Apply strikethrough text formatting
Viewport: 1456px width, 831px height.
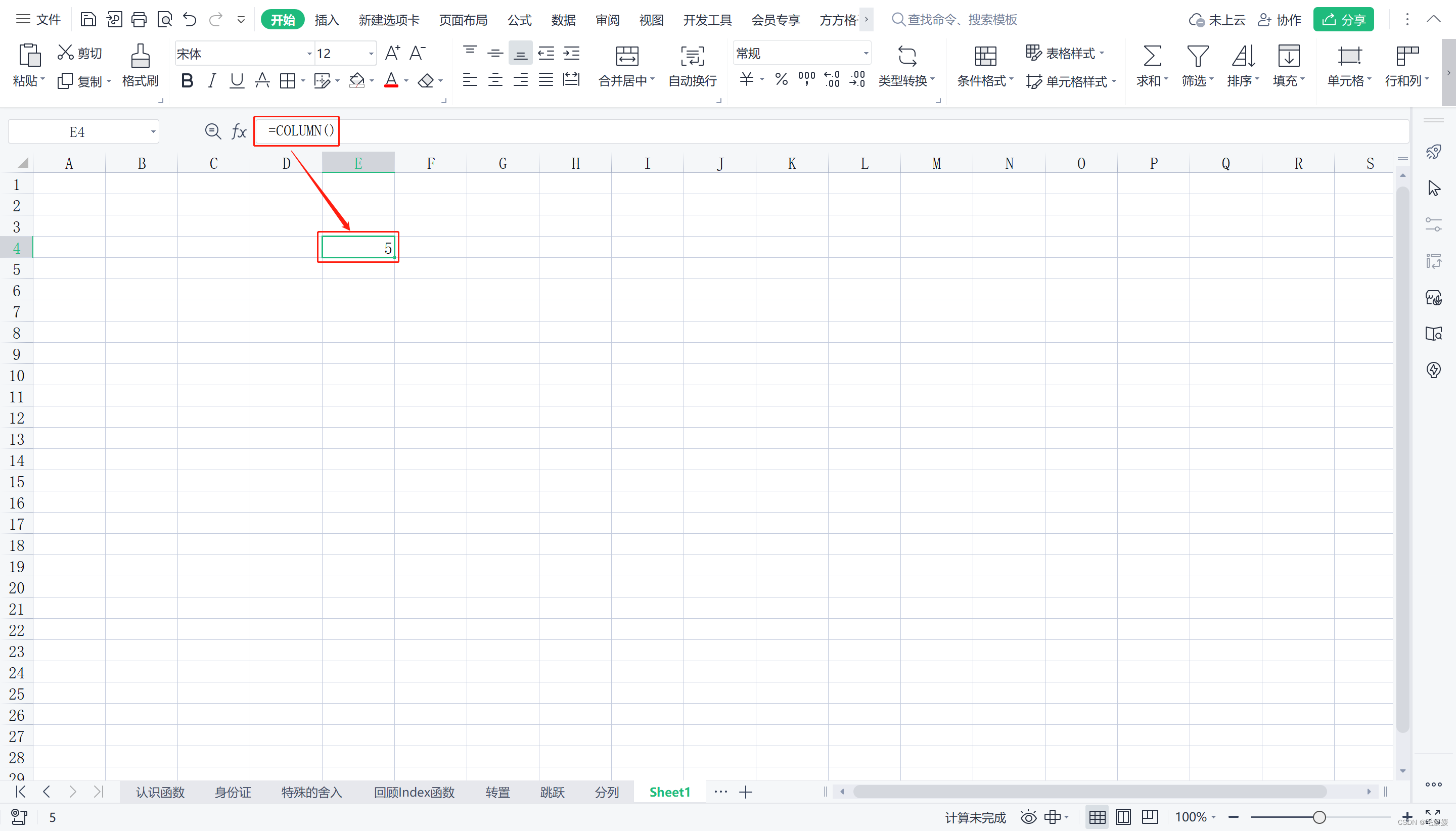point(262,80)
